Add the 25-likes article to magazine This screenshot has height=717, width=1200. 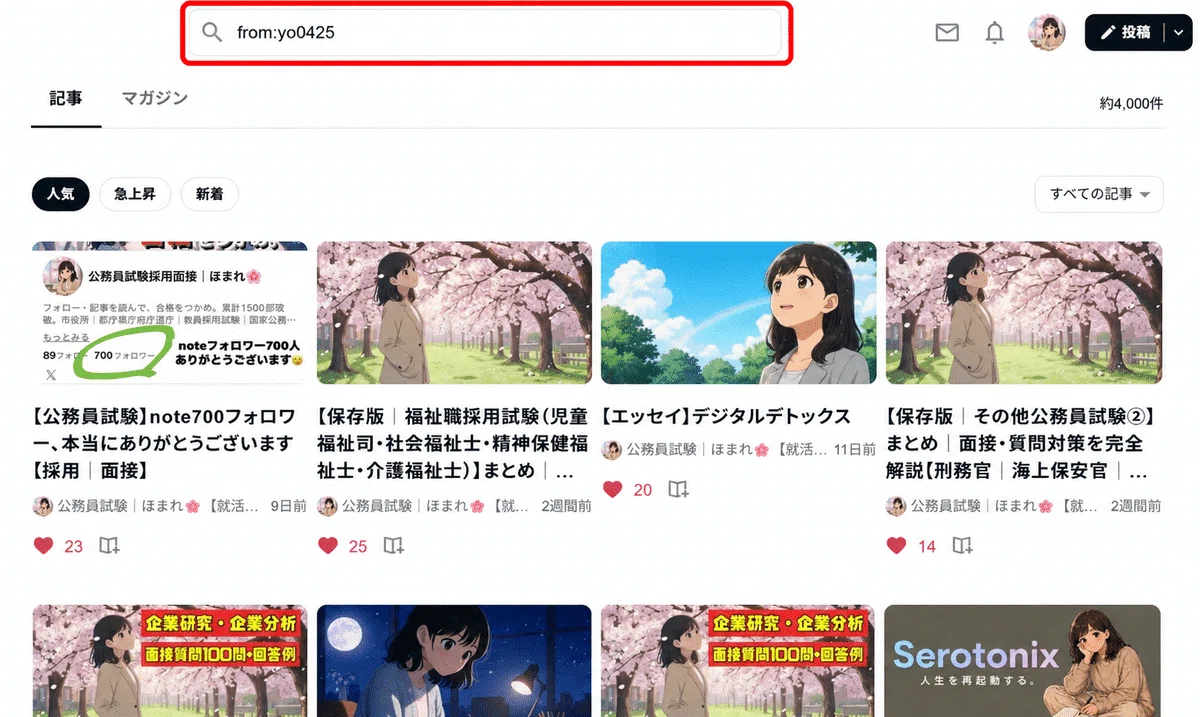point(394,546)
